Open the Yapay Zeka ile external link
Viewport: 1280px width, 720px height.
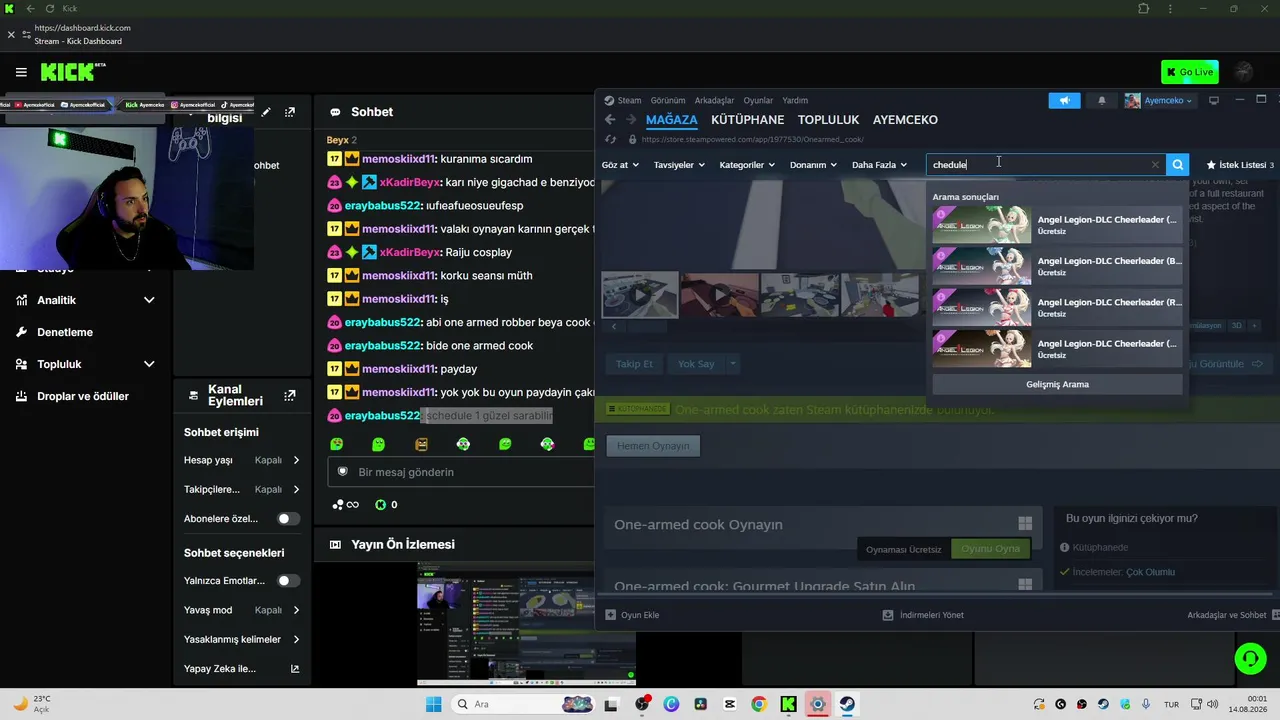(x=295, y=668)
